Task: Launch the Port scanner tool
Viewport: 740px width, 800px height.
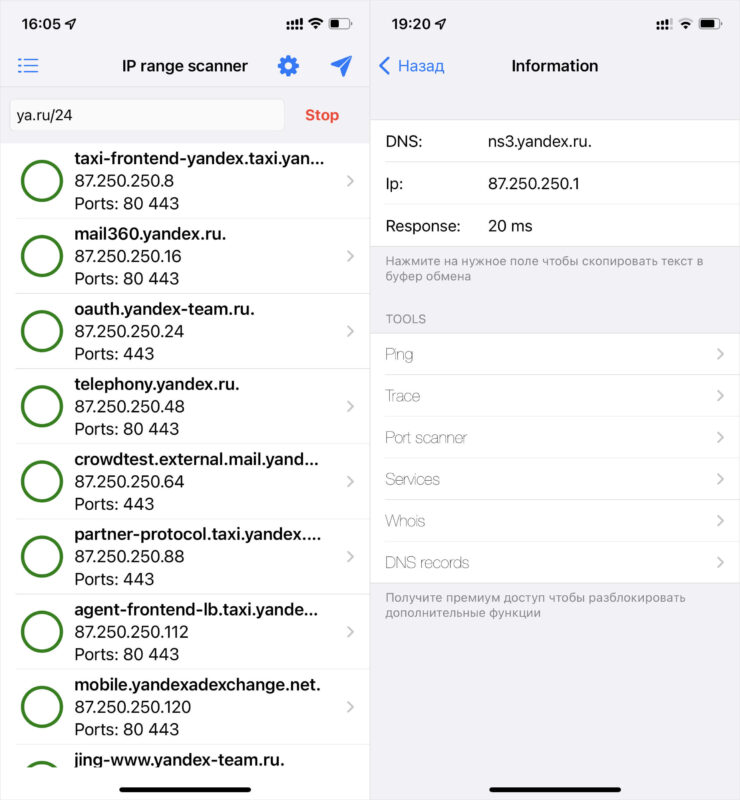Action: [555, 438]
